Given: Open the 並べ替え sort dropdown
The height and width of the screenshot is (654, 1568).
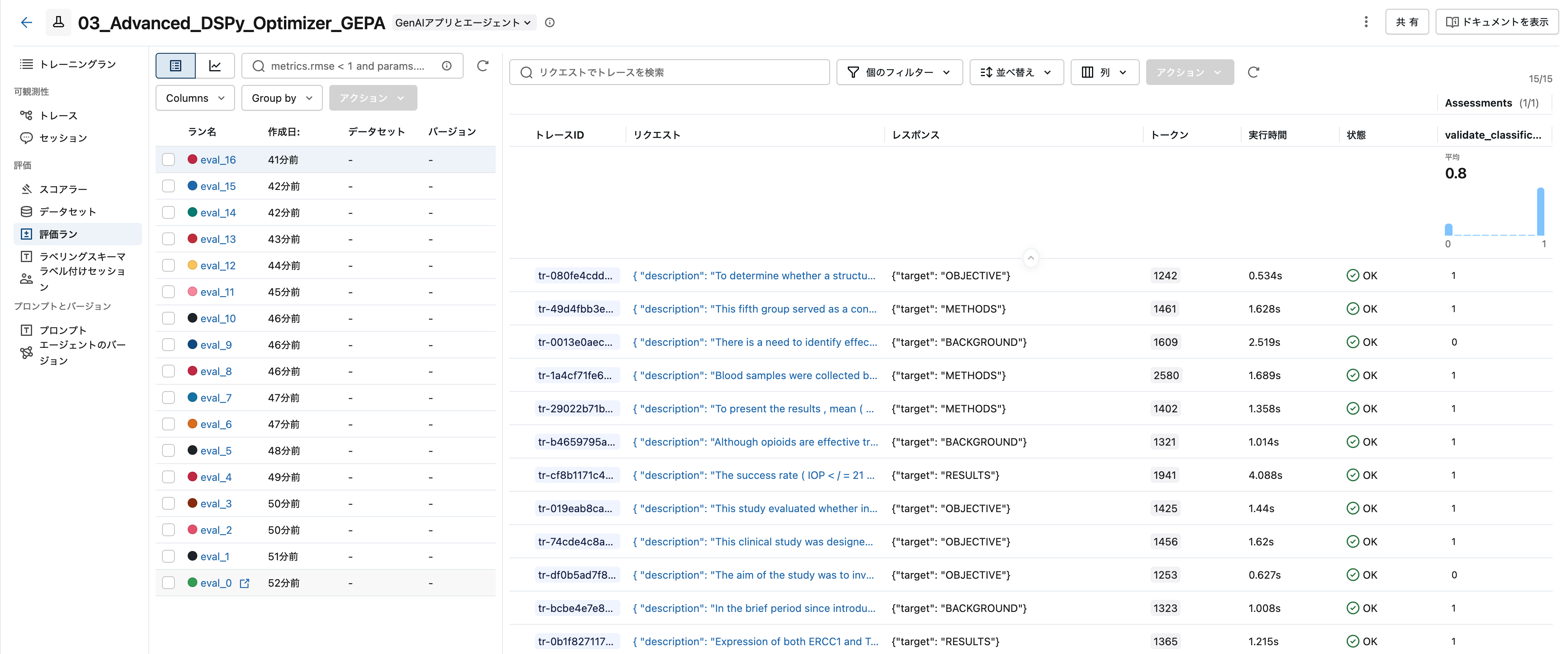Looking at the screenshot, I should (1016, 72).
